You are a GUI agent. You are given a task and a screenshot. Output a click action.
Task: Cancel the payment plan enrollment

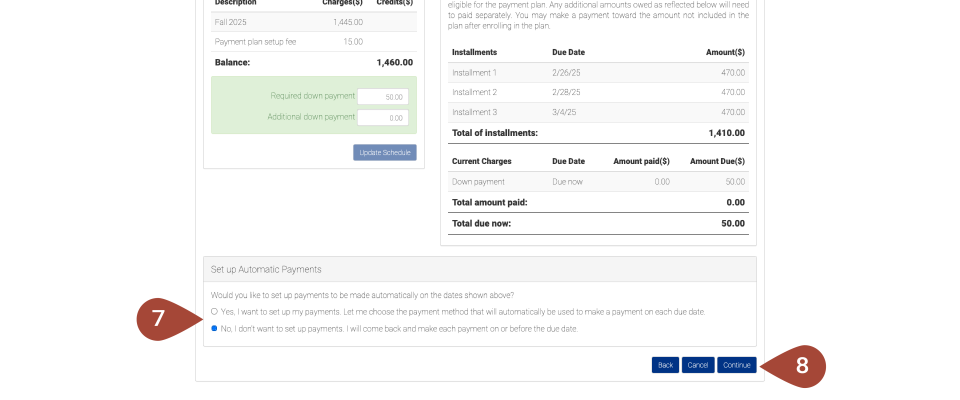698,365
